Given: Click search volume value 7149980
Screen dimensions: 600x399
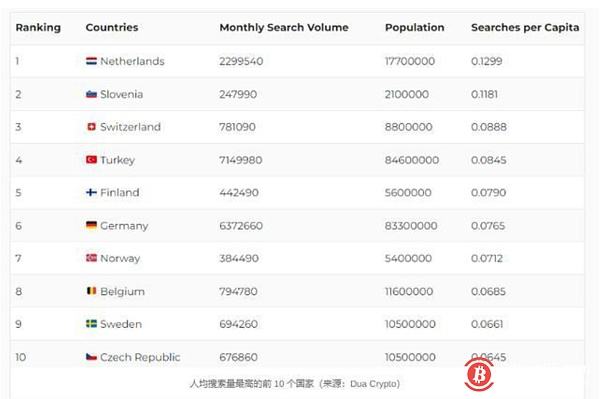Looking at the screenshot, I should click(x=241, y=160).
